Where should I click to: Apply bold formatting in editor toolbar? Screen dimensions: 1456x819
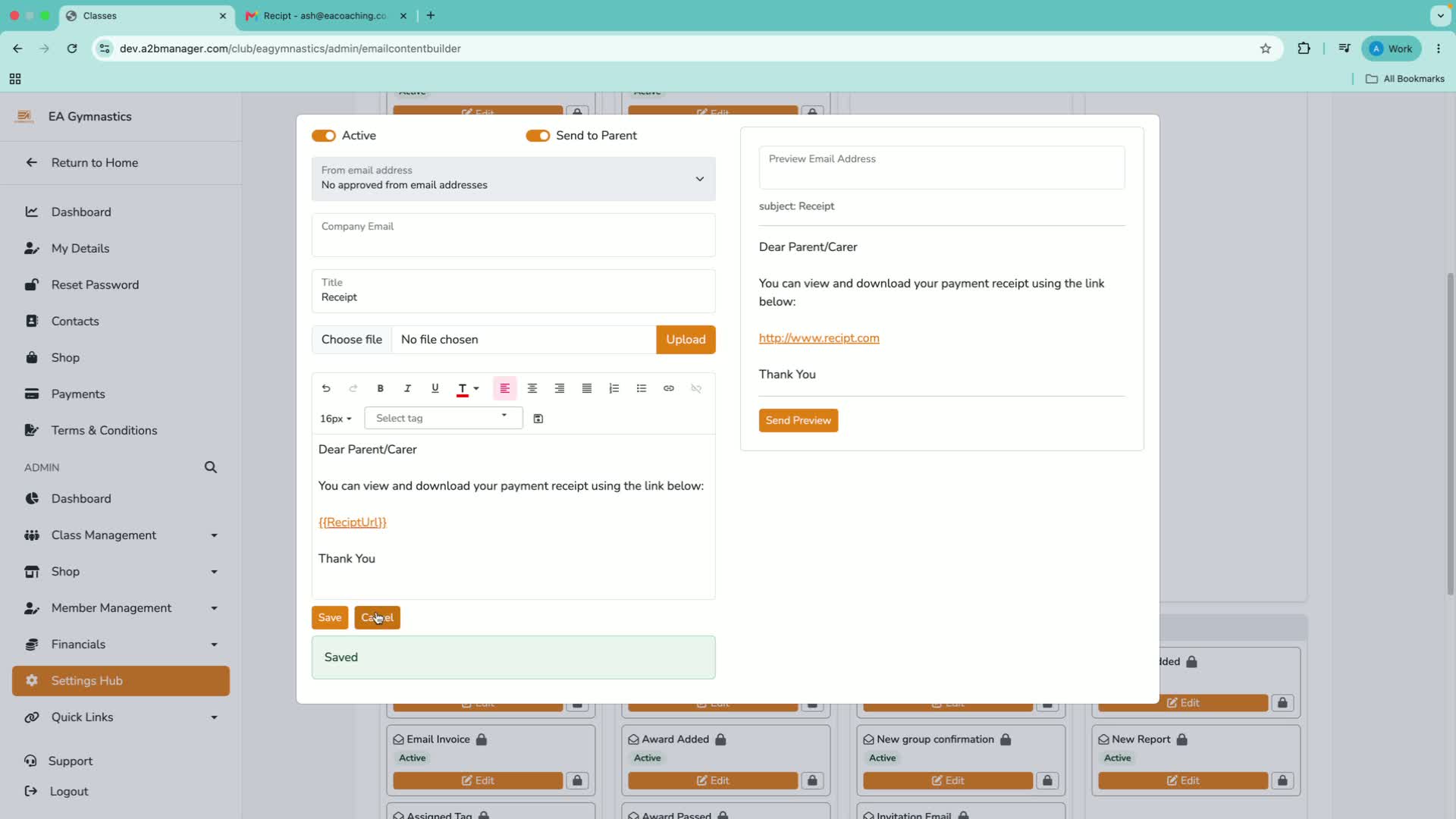click(x=380, y=388)
